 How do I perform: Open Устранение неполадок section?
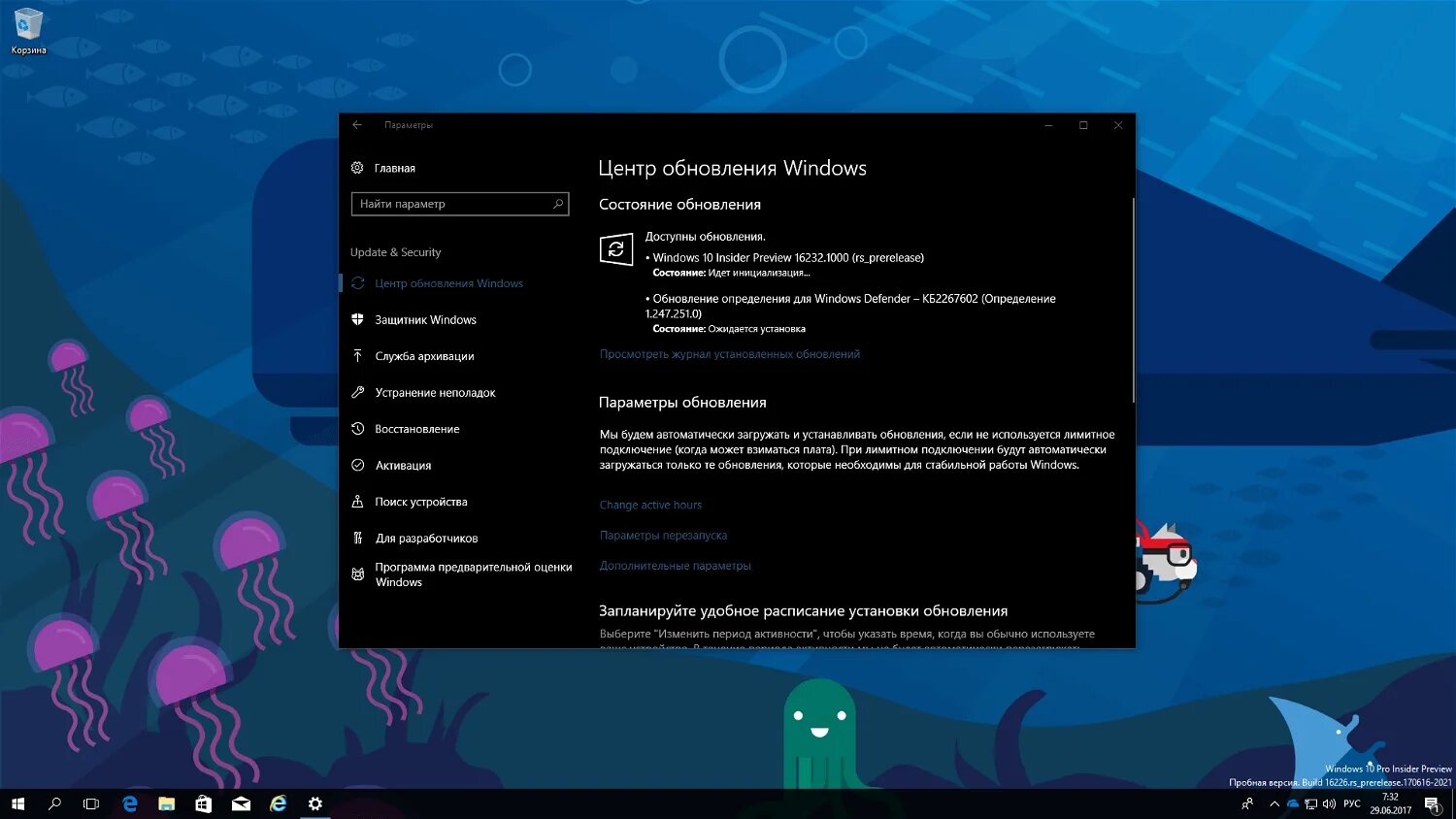click(x=435, y=393)
